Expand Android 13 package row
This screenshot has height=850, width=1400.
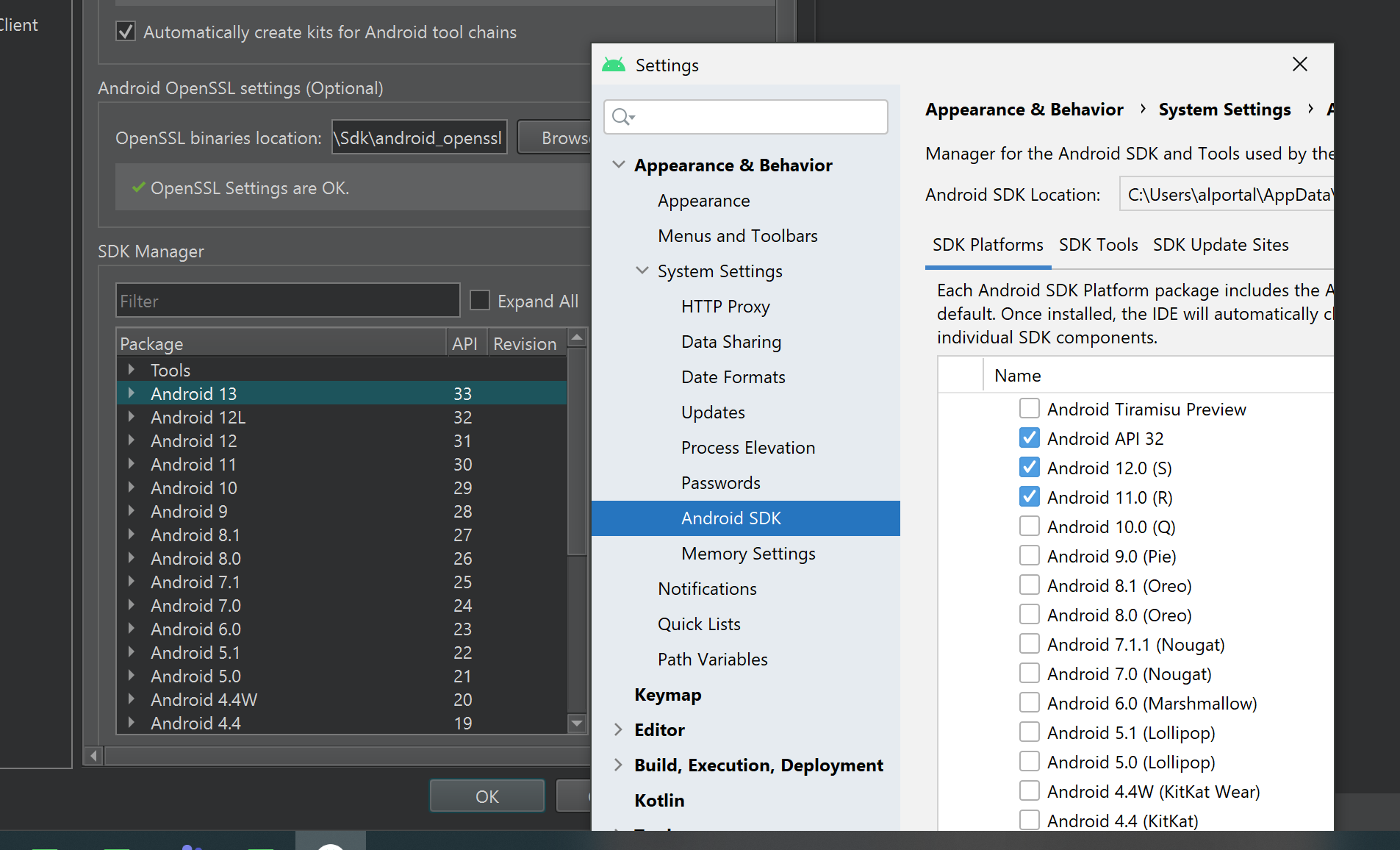tap(132, 393)
